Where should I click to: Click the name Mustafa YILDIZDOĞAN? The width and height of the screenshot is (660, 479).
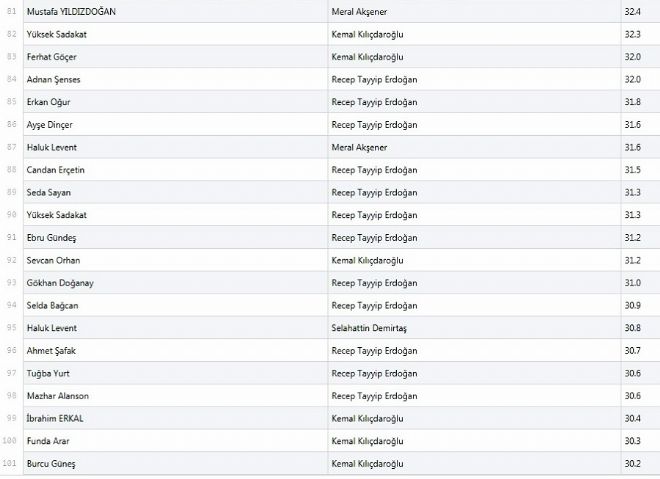74,11
